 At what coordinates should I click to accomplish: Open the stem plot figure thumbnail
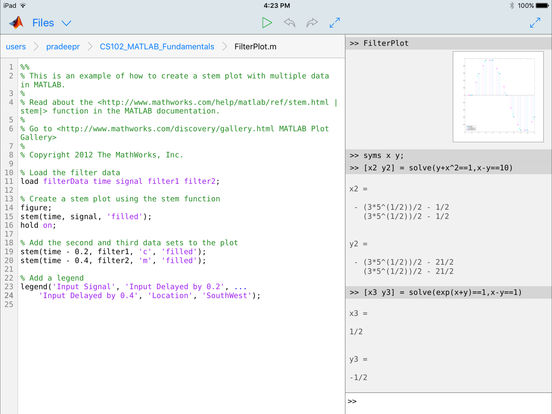[498, 97]
